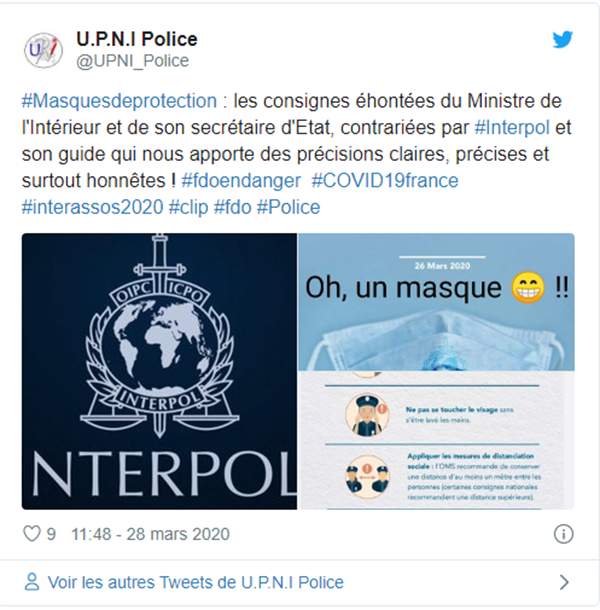
Task: Open the #Masquesdeprotection hashtag
Action: 119,101
